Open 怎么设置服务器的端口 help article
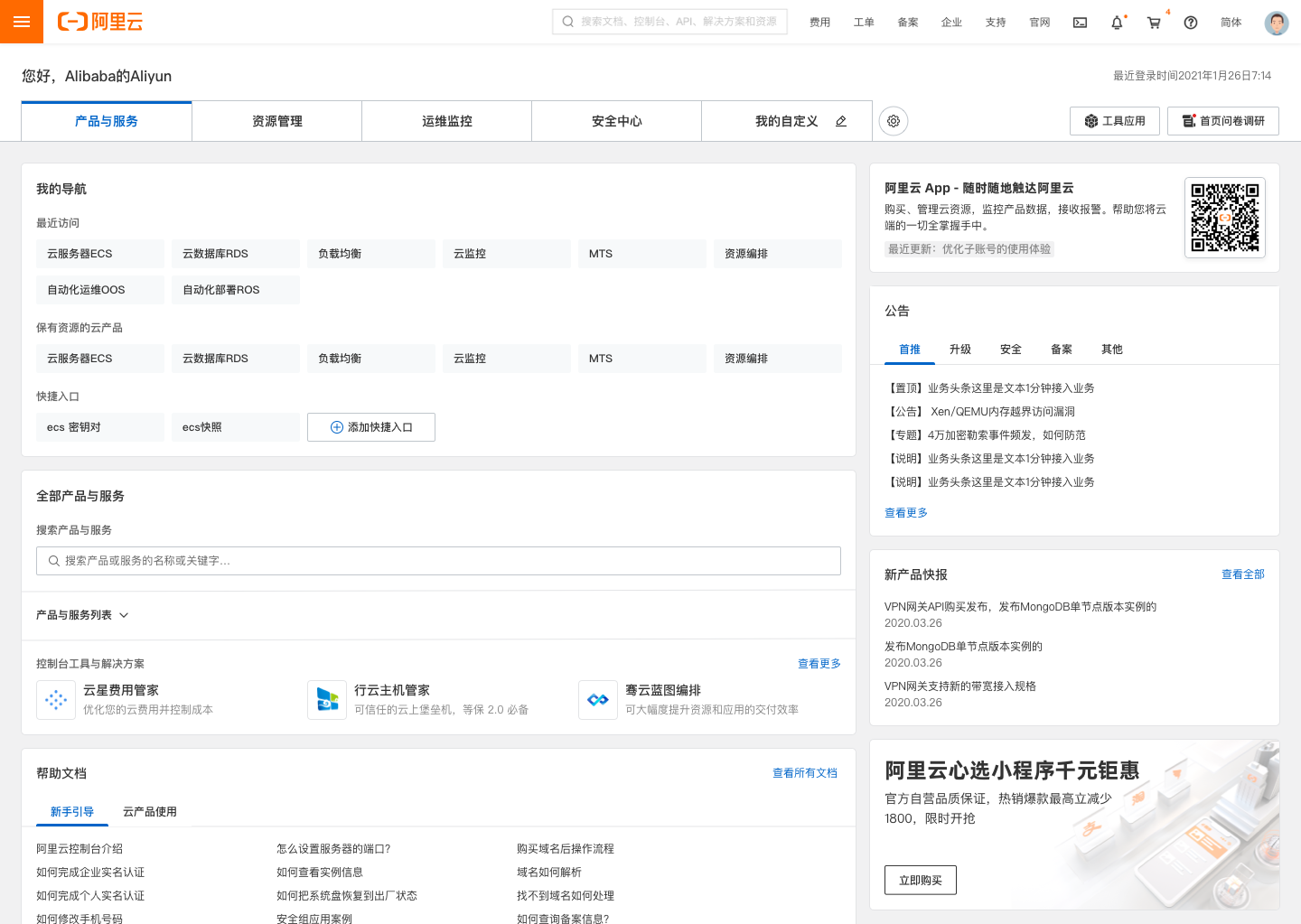 (333, 849)
